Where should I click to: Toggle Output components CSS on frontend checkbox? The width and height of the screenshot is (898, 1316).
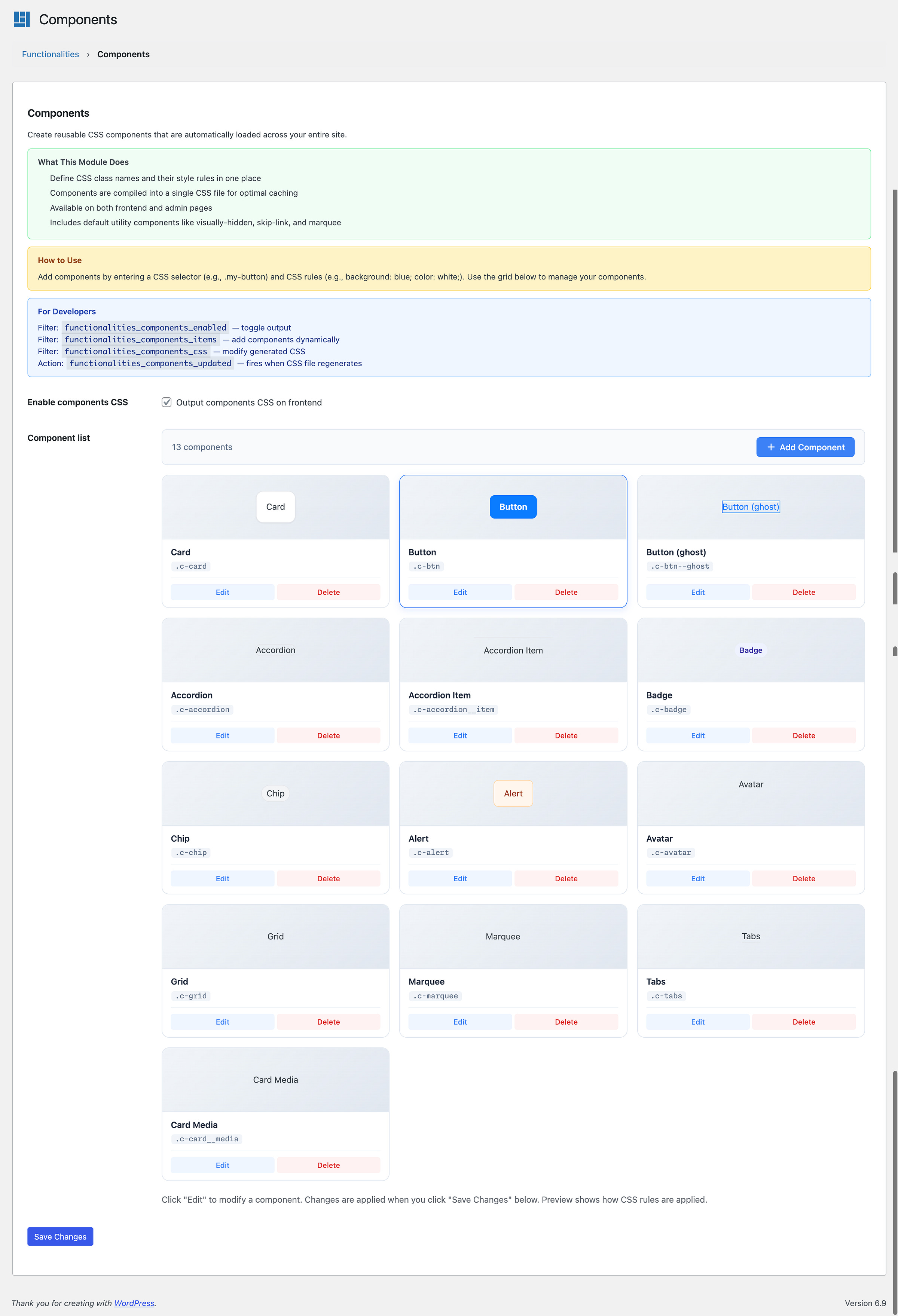click(167, 402)
